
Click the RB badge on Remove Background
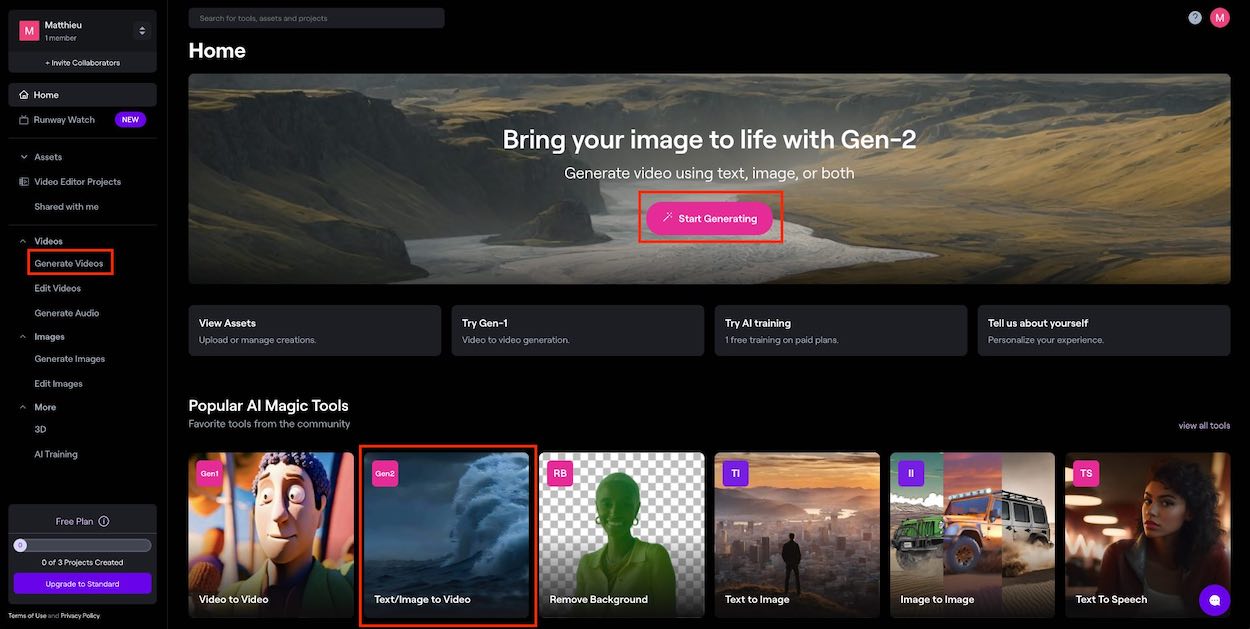coord(560,473)
